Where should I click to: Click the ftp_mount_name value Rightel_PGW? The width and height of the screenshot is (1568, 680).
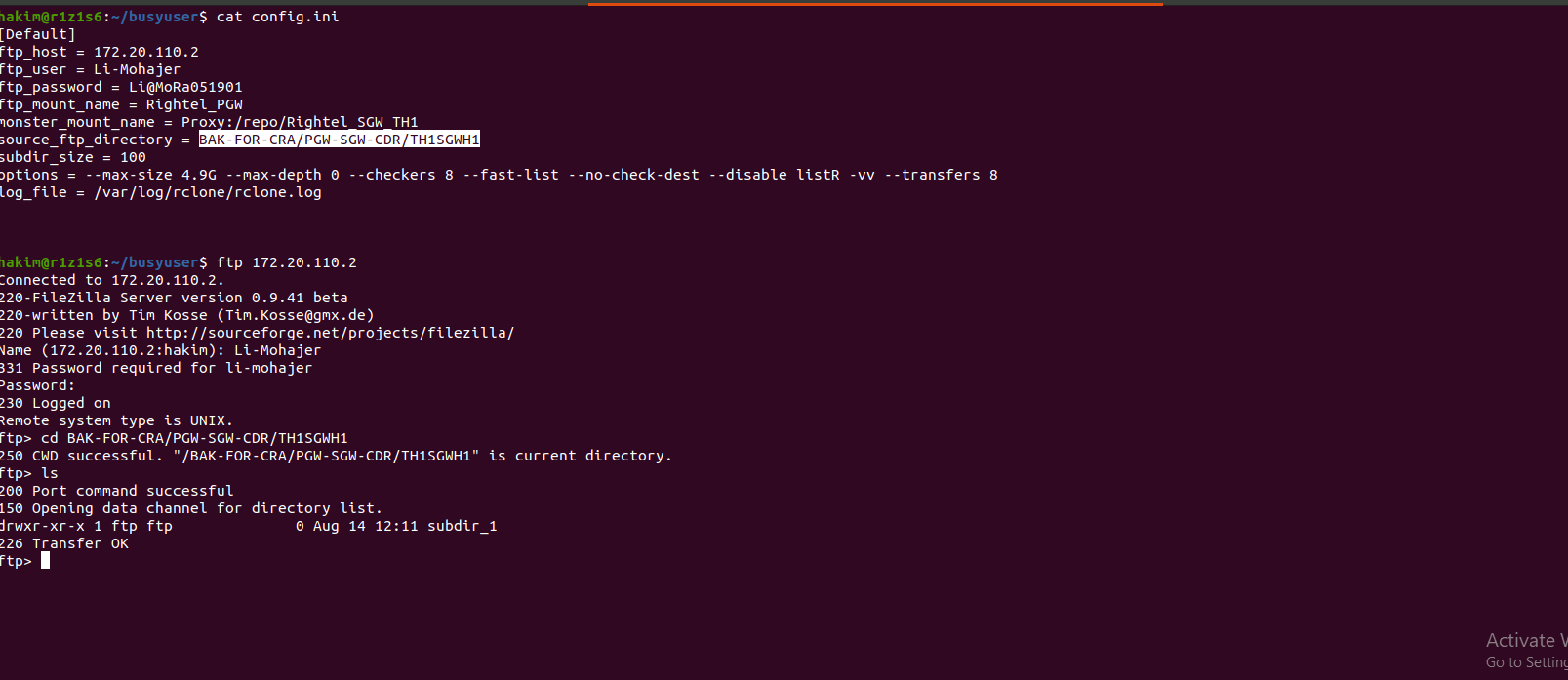coord(194,104)
